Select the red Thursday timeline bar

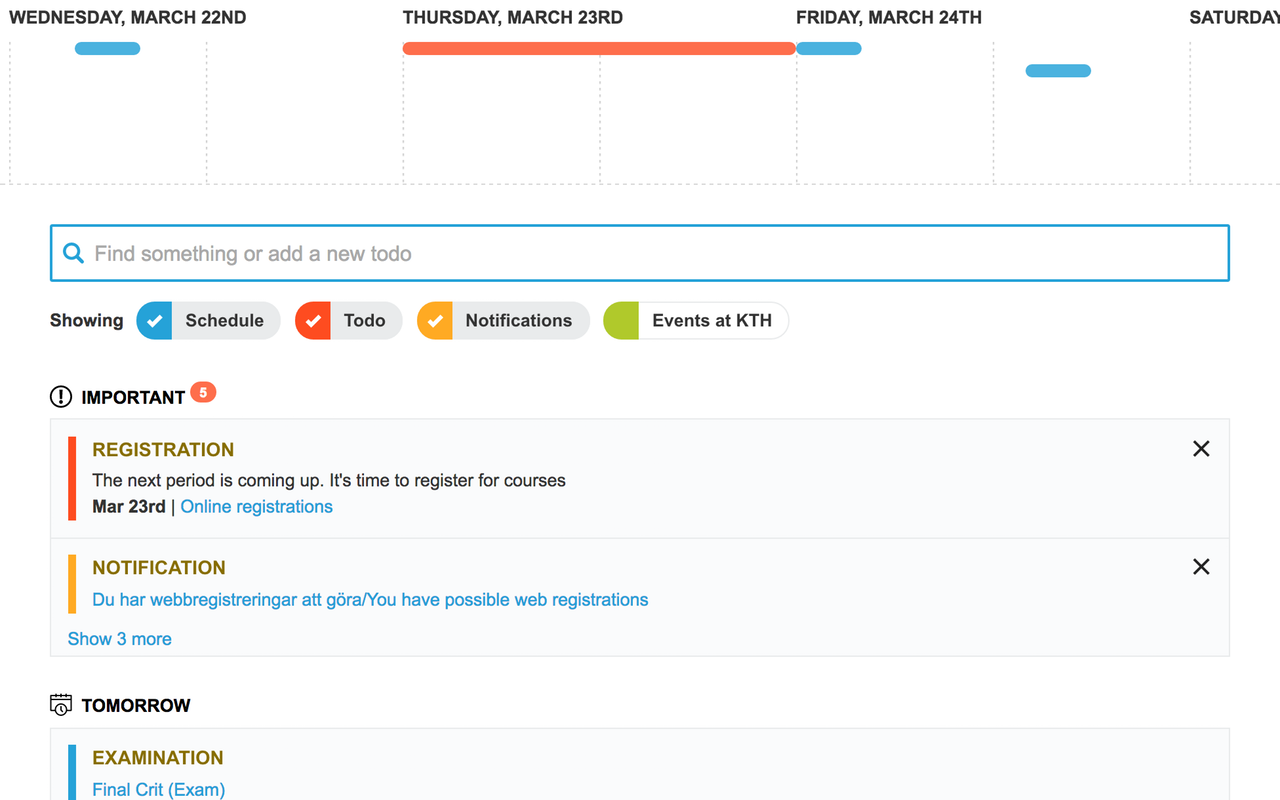(599, 48)
